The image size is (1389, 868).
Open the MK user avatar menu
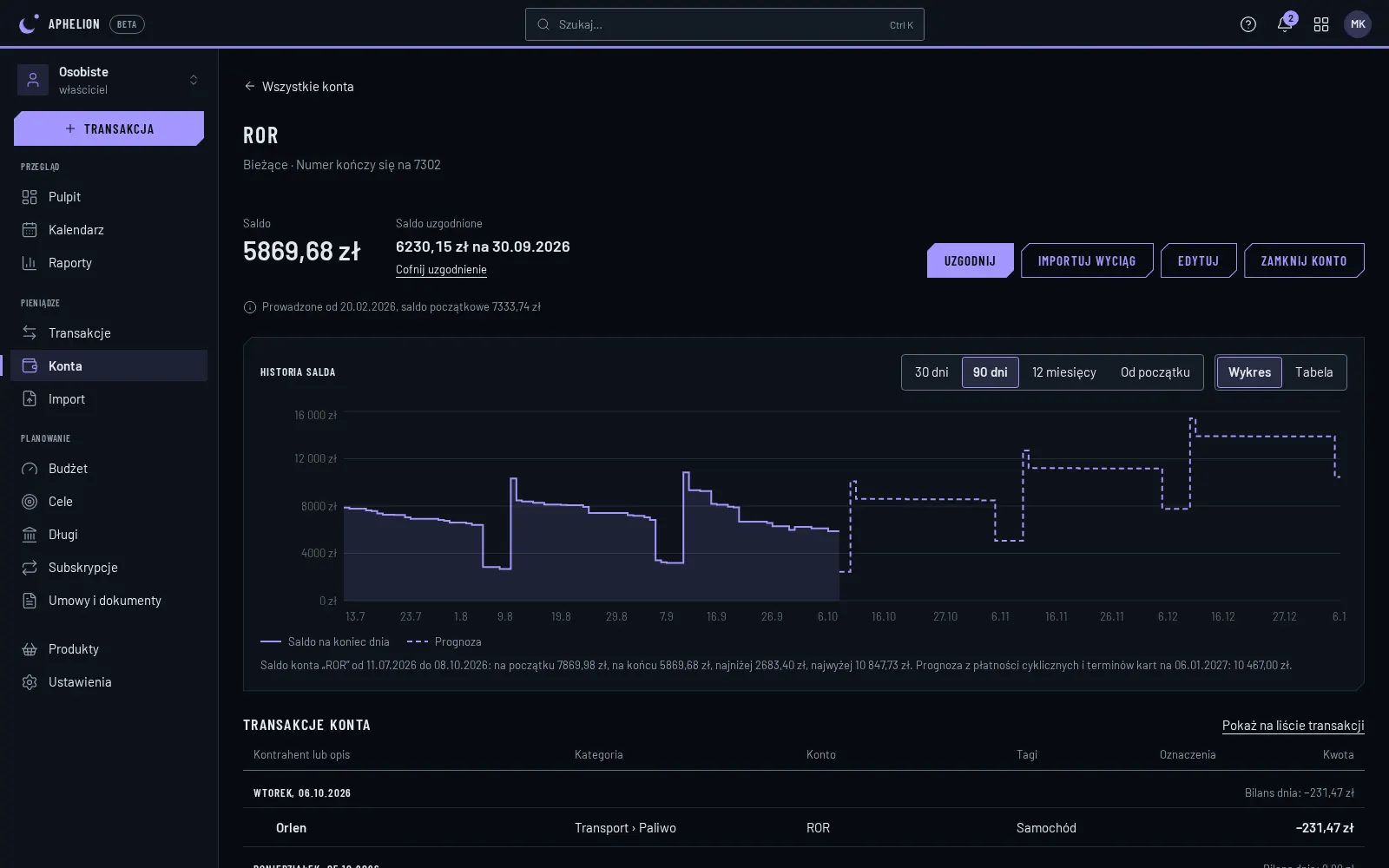tap(1358, 24)
